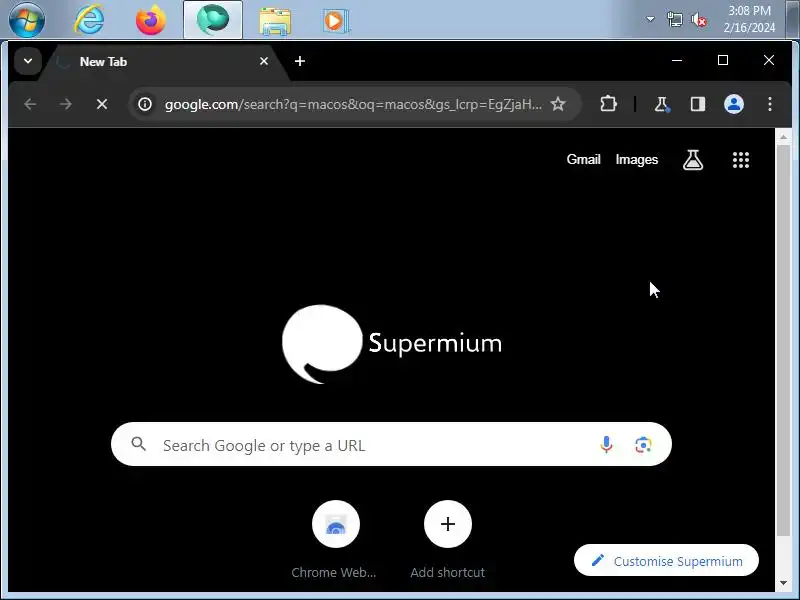Click the Search Google or type a URL box
The height and width of the screenshot is (600, 800).
(391, 444)
